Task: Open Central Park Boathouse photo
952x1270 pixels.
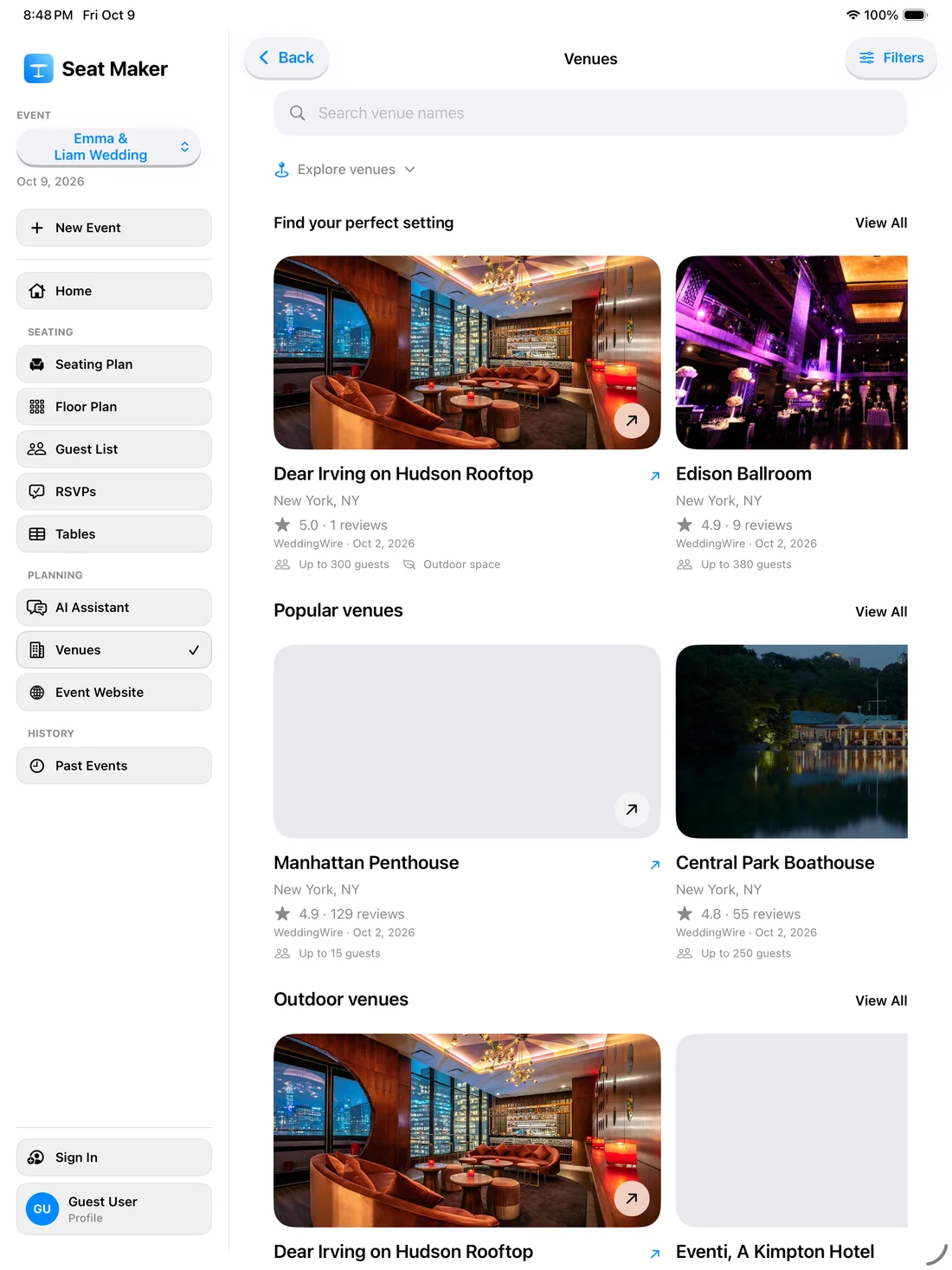Action: coord(792,741)
